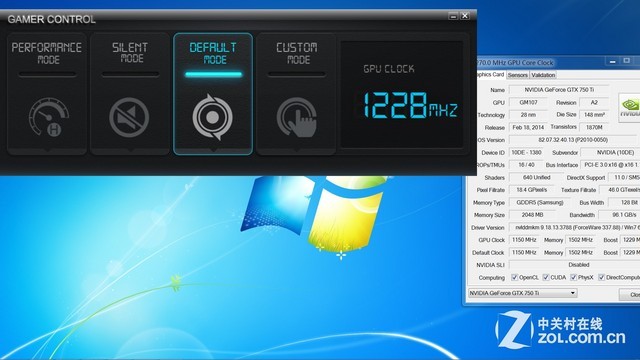
Task: Click the Revision value A2
Action: [x=594, y=102]
